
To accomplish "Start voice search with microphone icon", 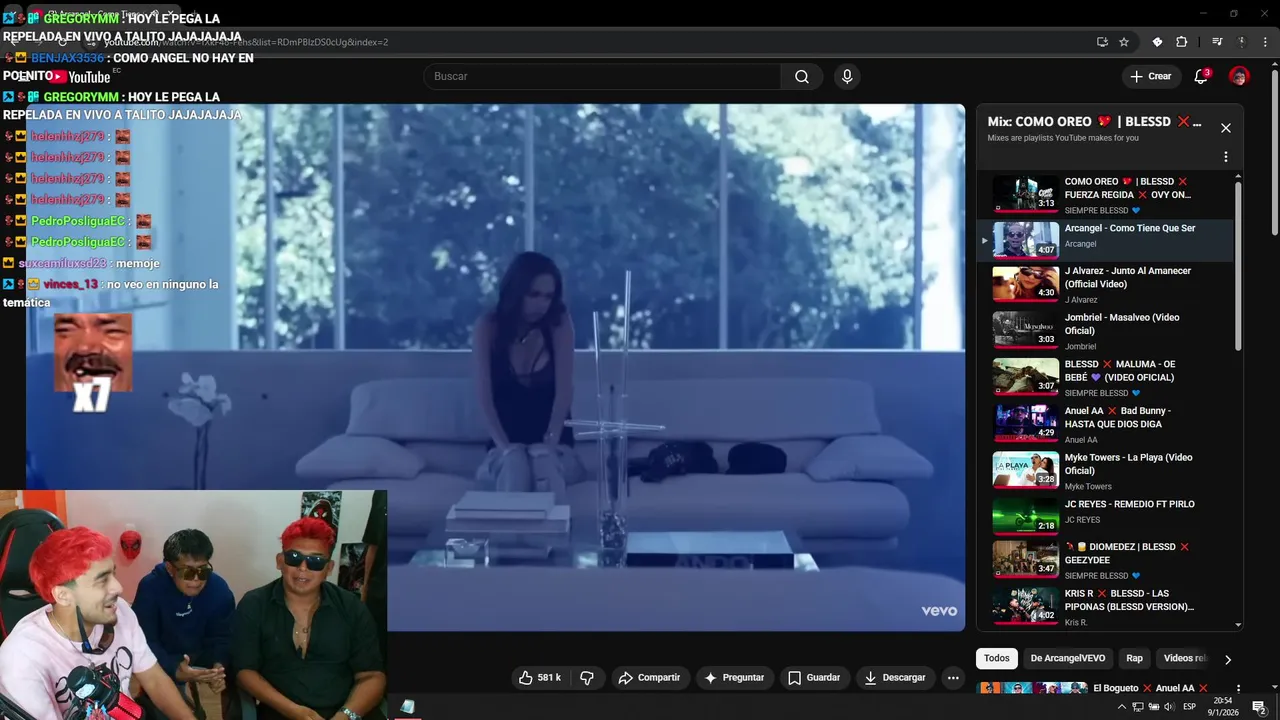I will point(847,77).
